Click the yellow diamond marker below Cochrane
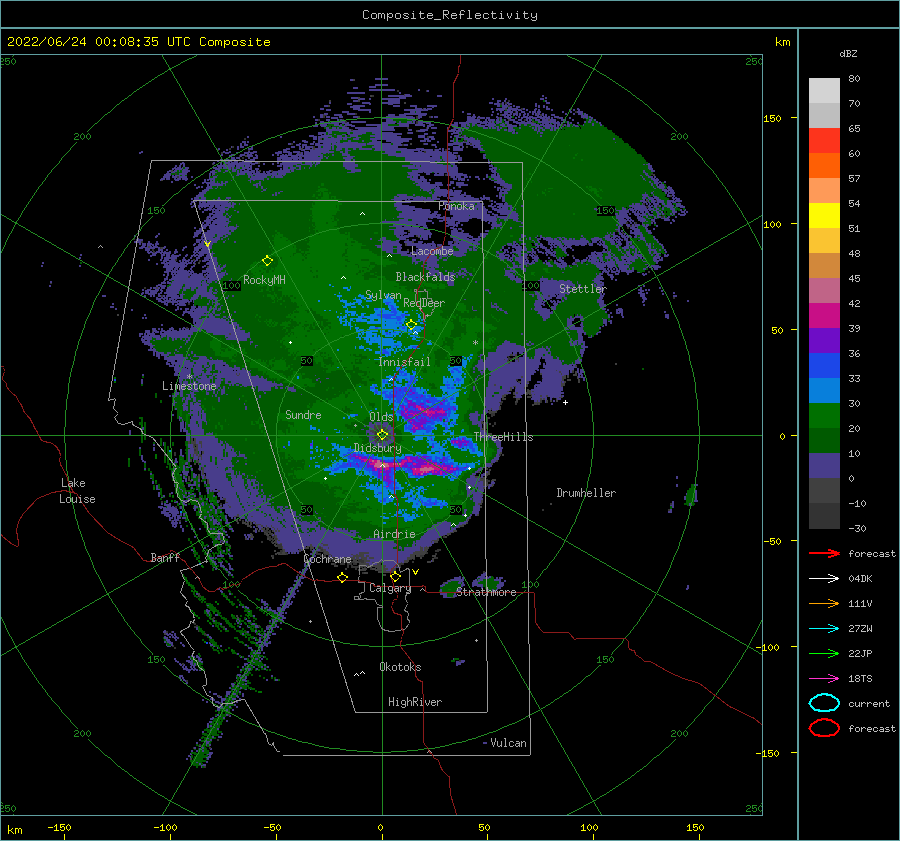The image size is (900, 841). click(x=342, y=578)
